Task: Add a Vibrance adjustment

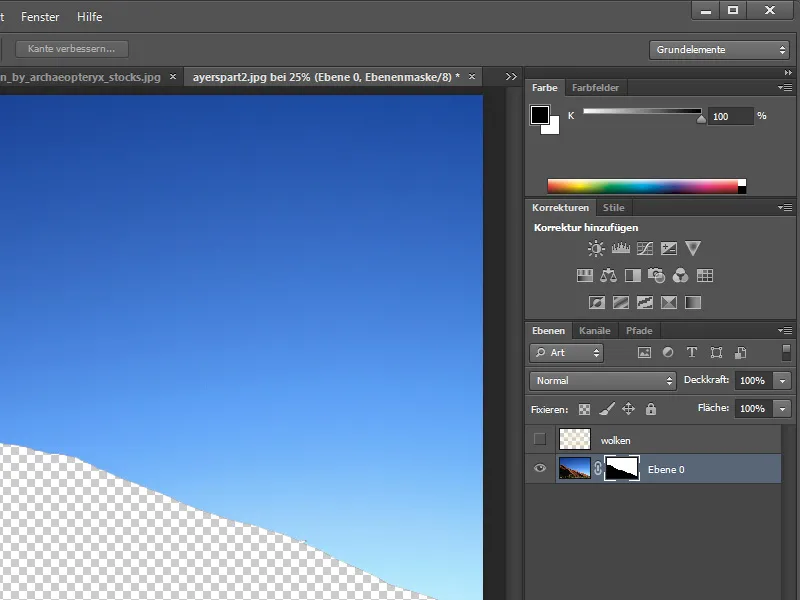Action: [x=692, y=248]
